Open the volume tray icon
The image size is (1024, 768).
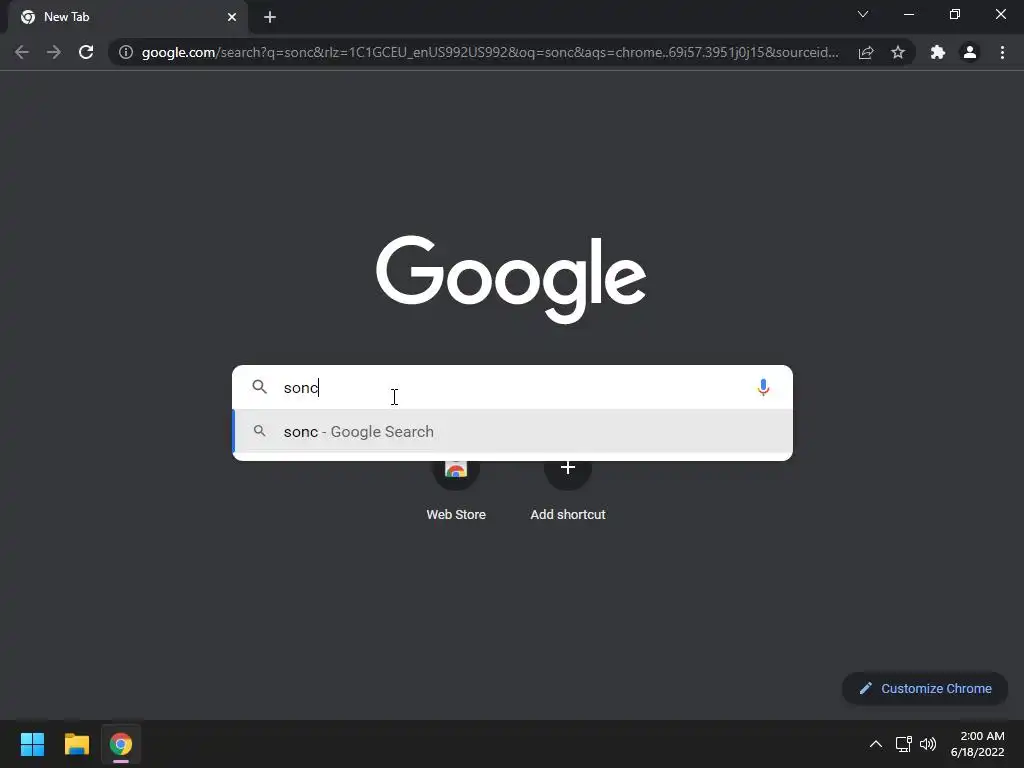[927, 744]
